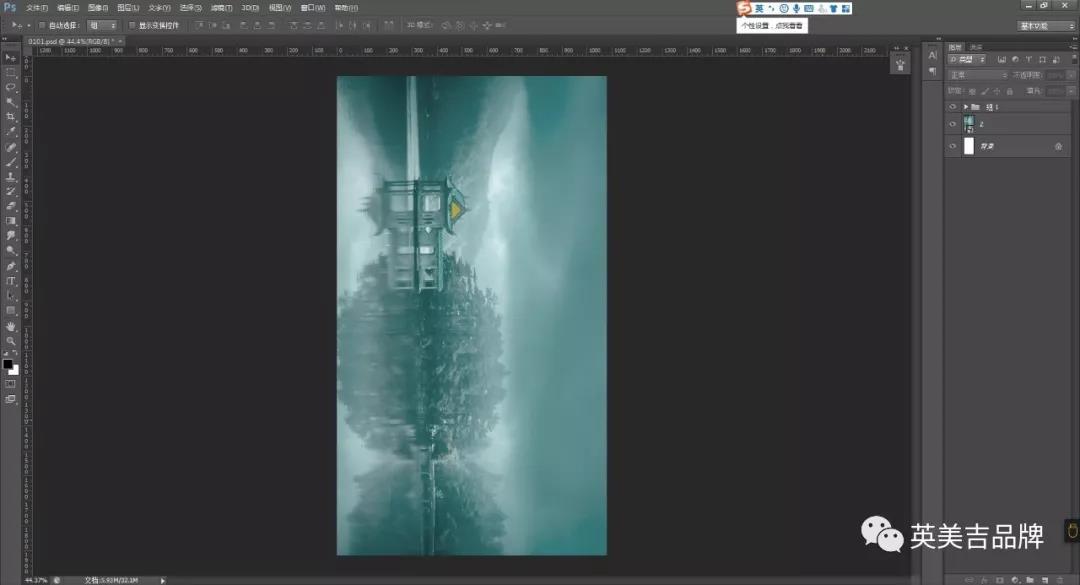Select the Lasso tool
This screenshot has width=1080, height=585.
pos(10,88)
